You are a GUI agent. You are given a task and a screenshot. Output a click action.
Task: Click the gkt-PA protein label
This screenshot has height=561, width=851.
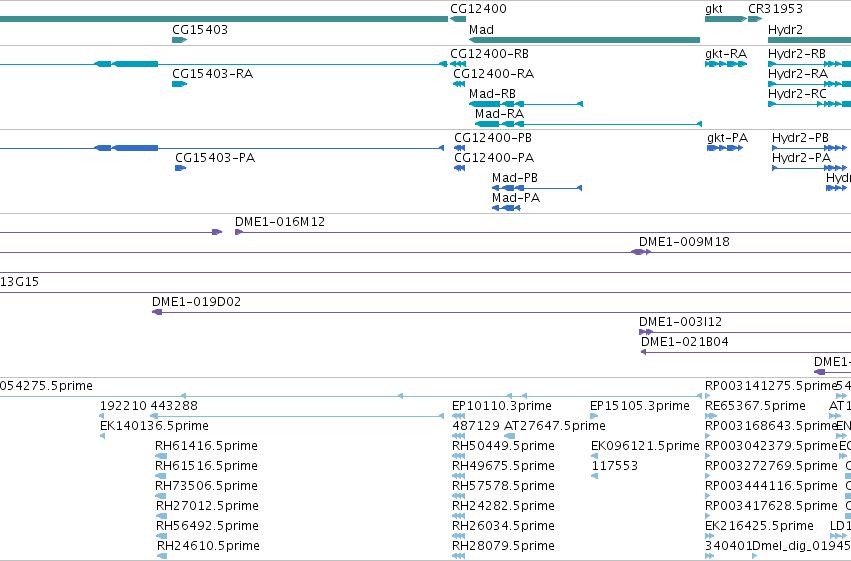[727, 138]
